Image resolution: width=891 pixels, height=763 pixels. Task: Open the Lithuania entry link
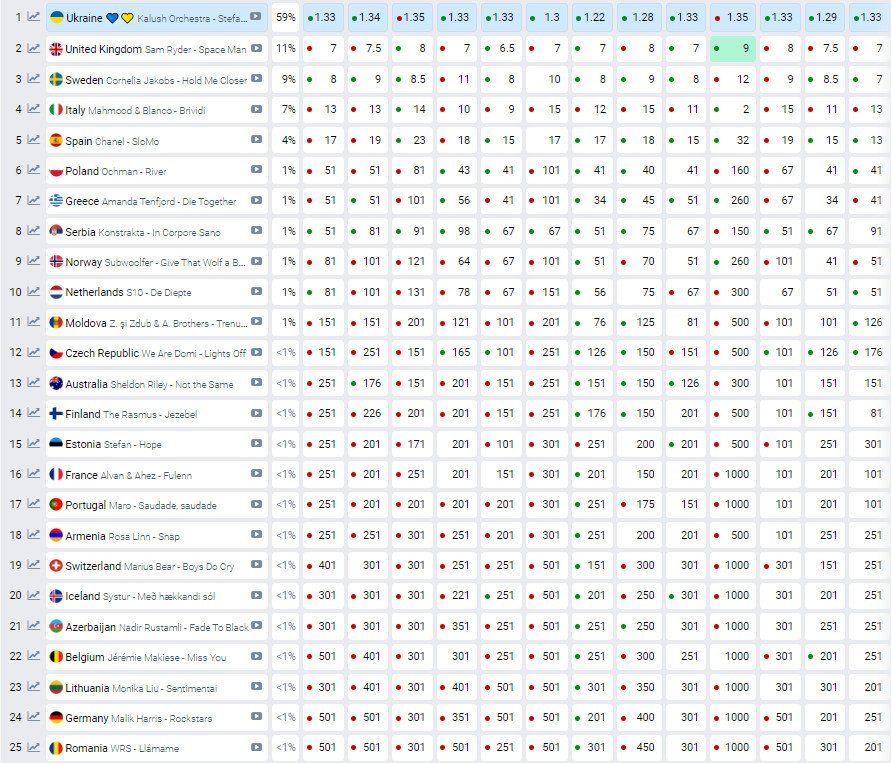coord(87,687)
